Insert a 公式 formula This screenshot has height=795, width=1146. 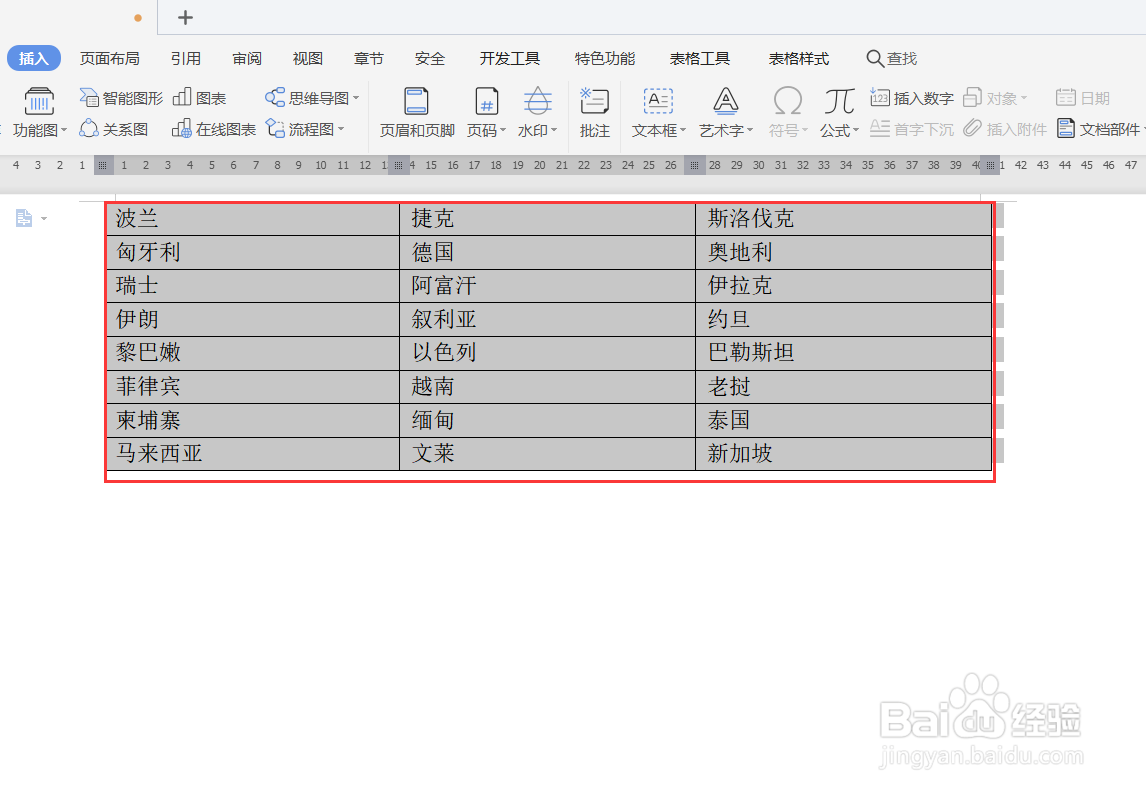[x=839, y=113]
